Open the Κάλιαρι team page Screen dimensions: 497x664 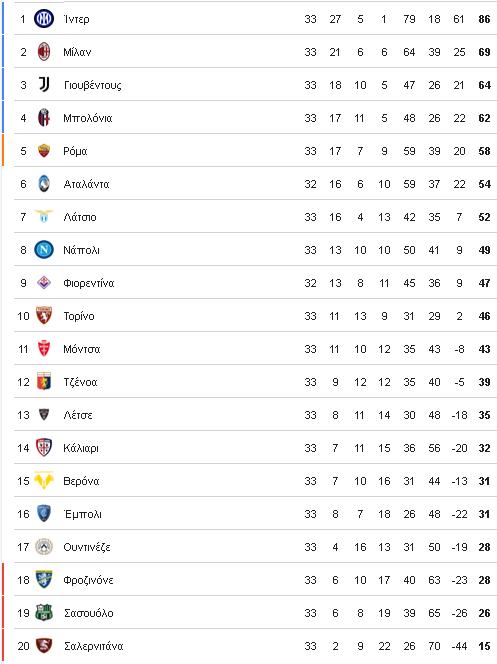point(81,448)
